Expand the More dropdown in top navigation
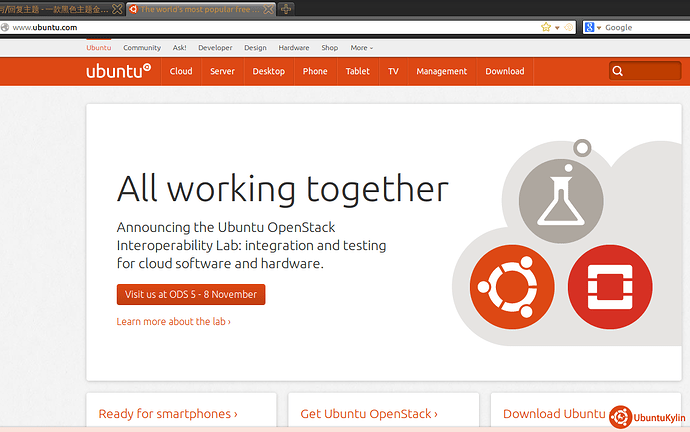The image size is (690, 432). click(361, 47)
